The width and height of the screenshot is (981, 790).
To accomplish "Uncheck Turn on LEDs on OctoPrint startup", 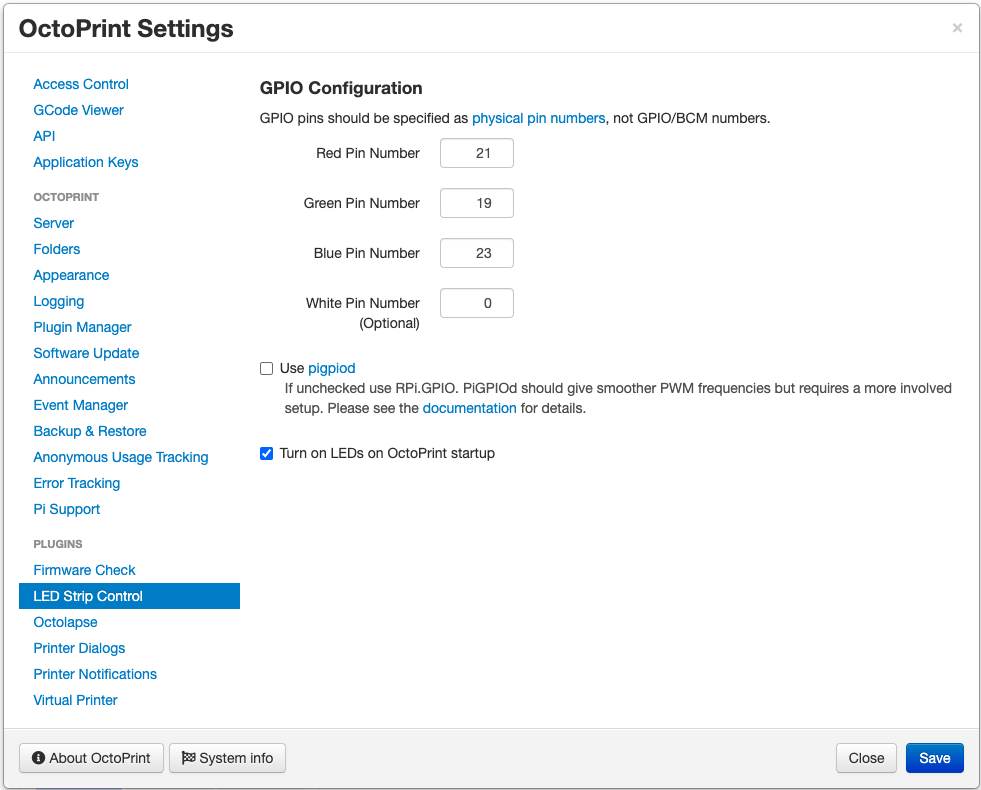I will [267, 453].
